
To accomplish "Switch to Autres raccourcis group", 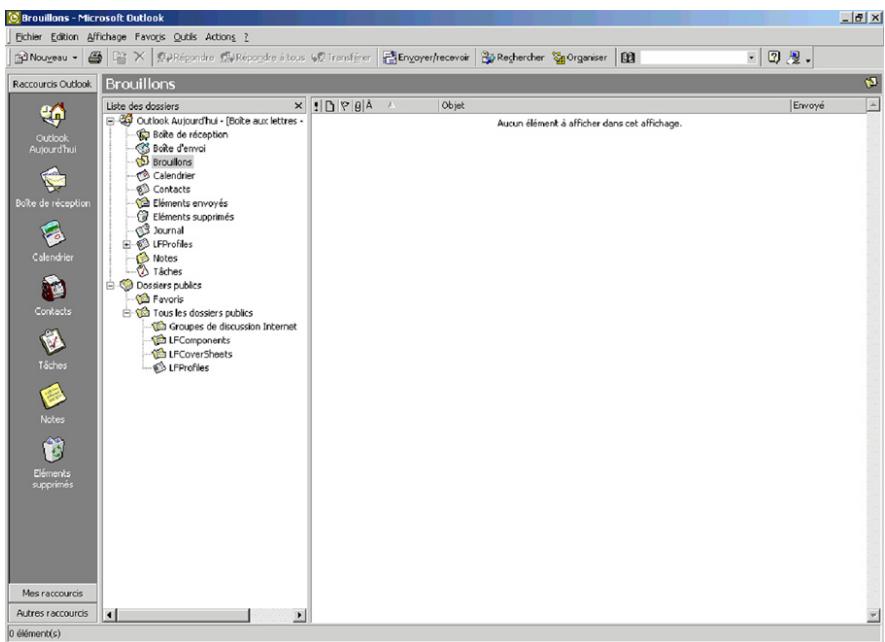I will click(x=52, y=613).
